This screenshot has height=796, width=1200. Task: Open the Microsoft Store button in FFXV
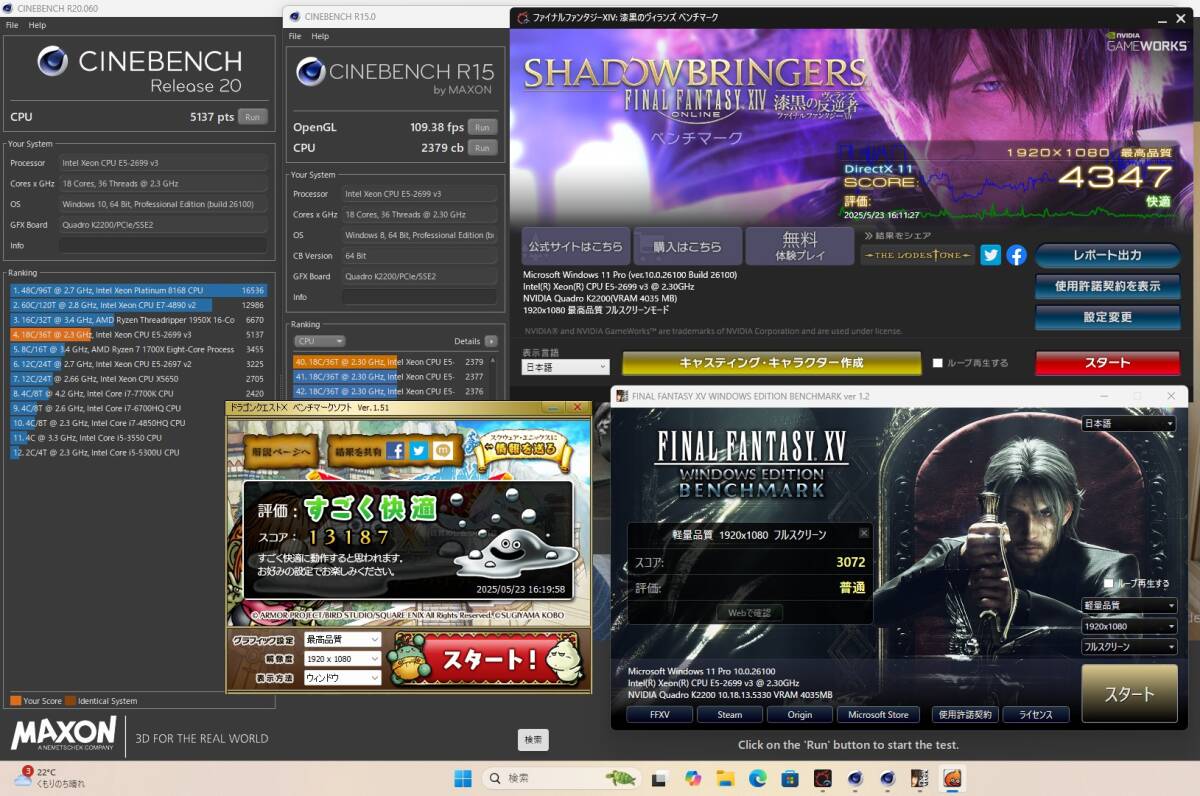(x=878, y=715)
